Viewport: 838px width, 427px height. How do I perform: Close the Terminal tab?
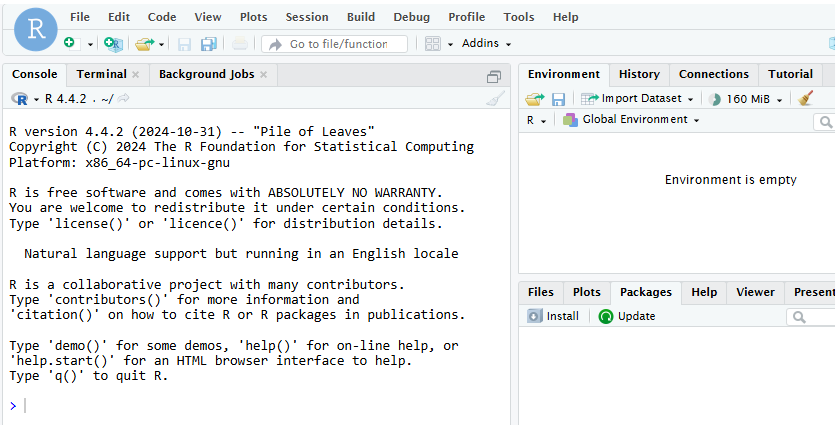click(x=136, y=75)
